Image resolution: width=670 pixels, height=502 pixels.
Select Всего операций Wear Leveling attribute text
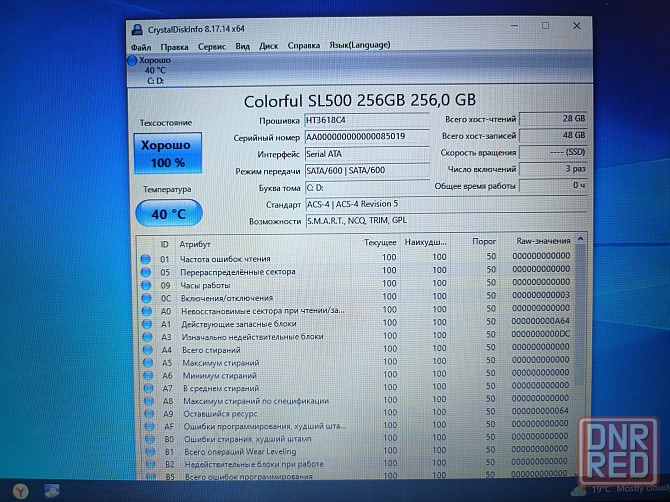click(x=240, y=452)
